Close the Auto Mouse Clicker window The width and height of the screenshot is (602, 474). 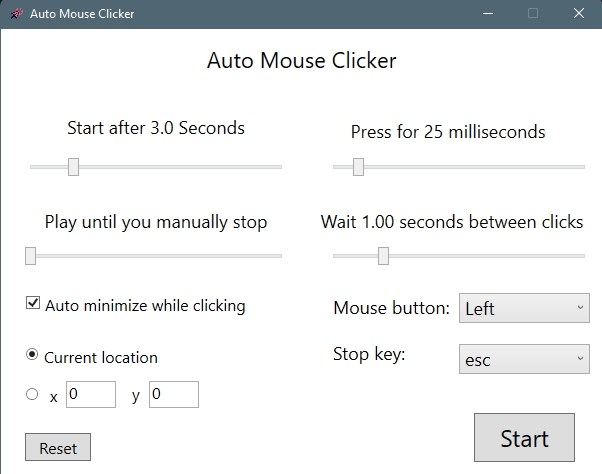click(x=579, y=14)
